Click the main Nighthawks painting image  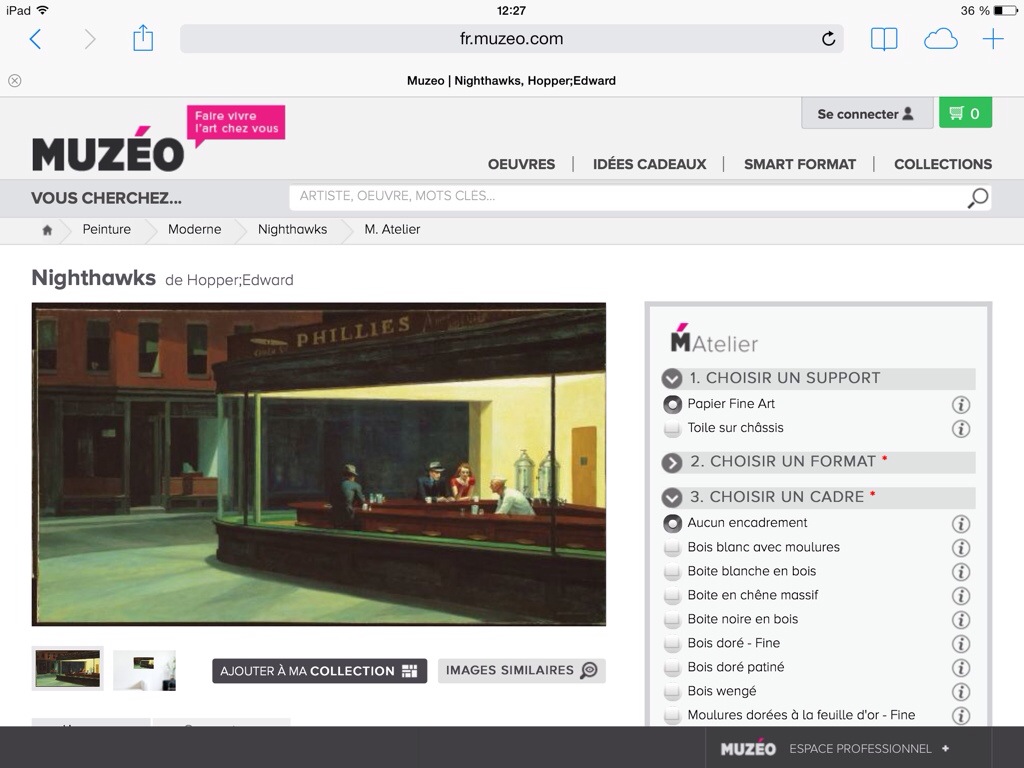click(x=319, y=464)
